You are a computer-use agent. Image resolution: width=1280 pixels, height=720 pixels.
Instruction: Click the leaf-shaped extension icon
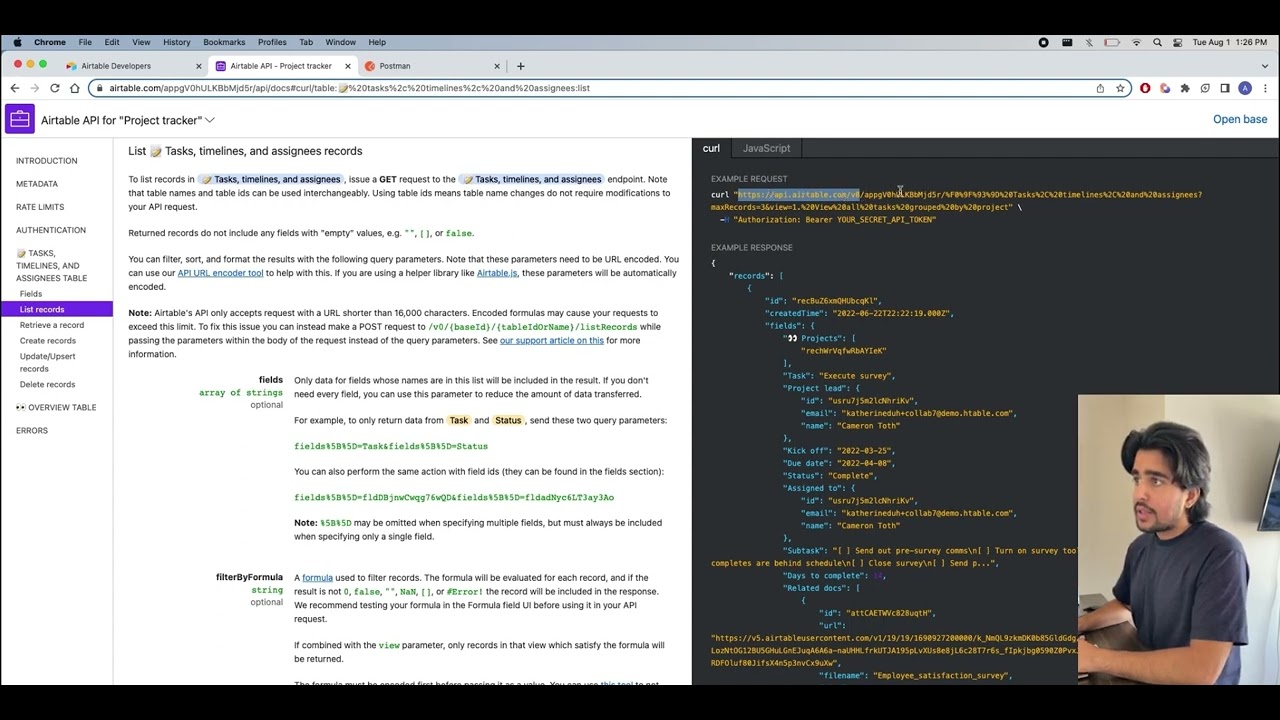[x=1205, y=88]
